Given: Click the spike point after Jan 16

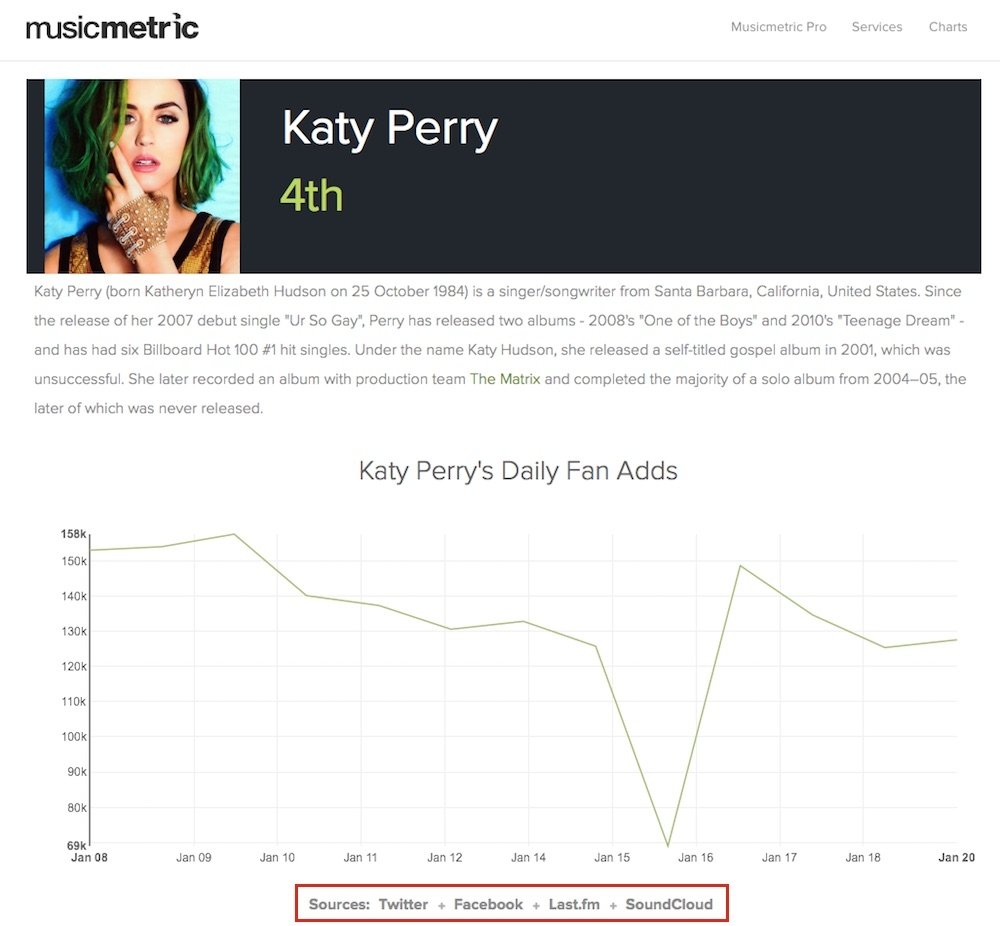Looking at the screenshot, I should pos(740,566).
